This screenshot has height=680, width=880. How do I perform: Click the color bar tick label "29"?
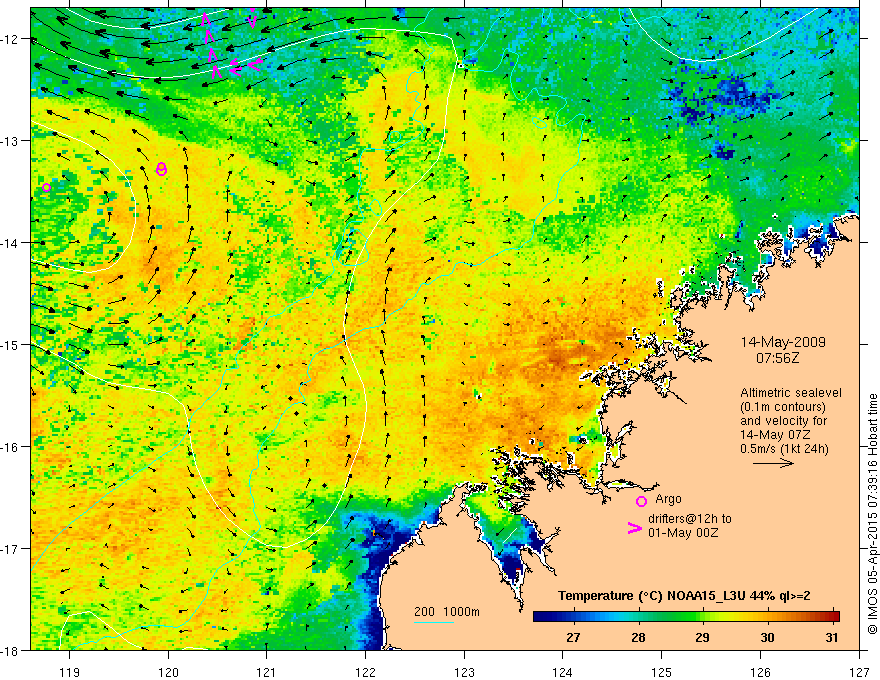tap(702, 637)
